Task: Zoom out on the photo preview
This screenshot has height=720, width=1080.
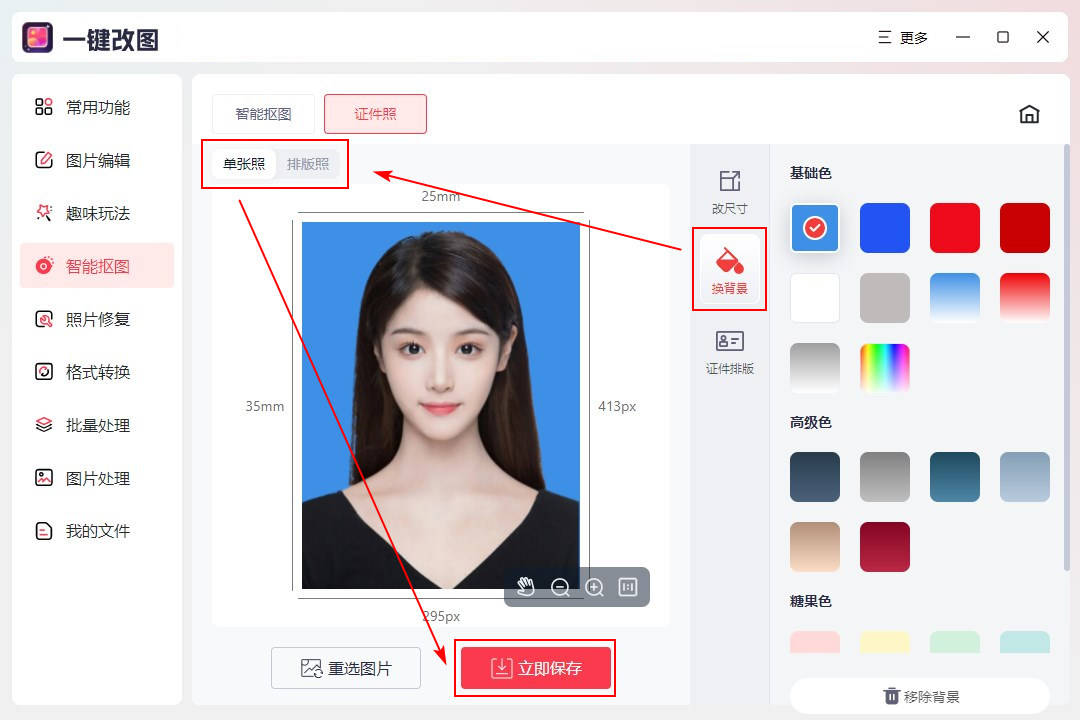Action: [561, 587]
